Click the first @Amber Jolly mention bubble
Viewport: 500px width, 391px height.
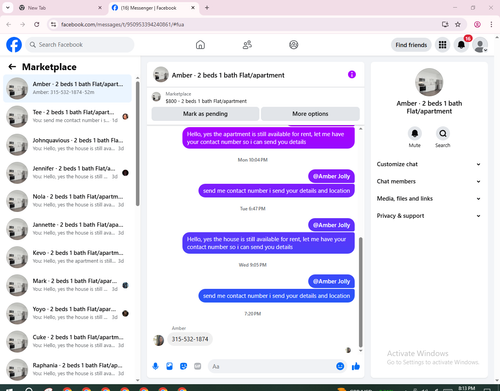point(331,176)
